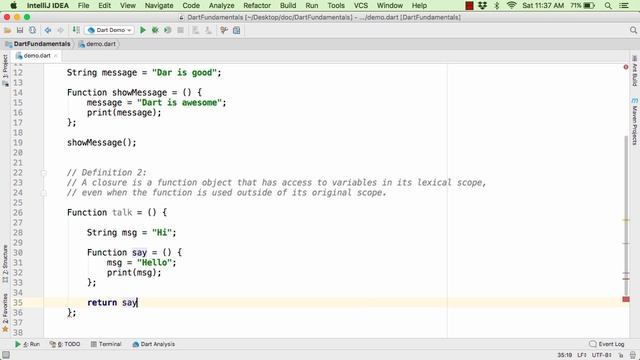
Task: Open the Apple menu
Action: pos(13,6)
